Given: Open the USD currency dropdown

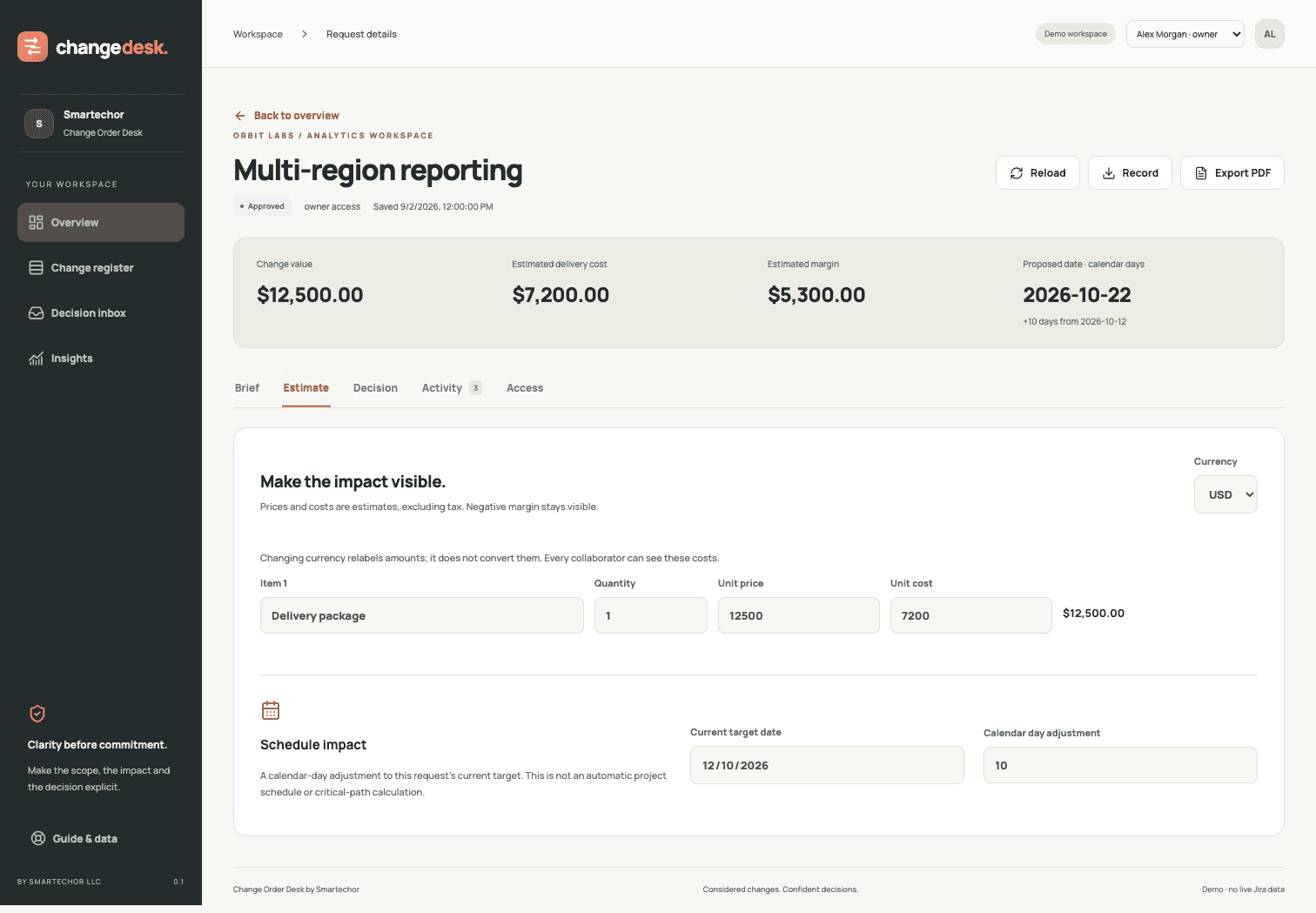Looking at the screenshot, I should pyautogui.click(x=1225, y=494).
